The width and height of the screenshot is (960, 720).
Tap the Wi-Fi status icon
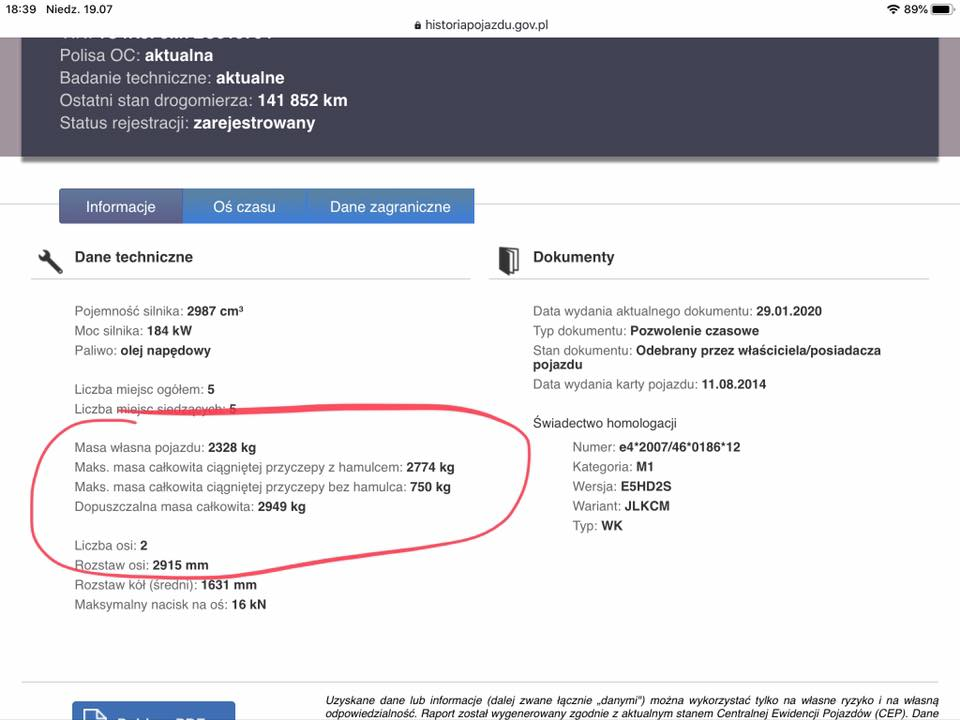click(893, 9)
